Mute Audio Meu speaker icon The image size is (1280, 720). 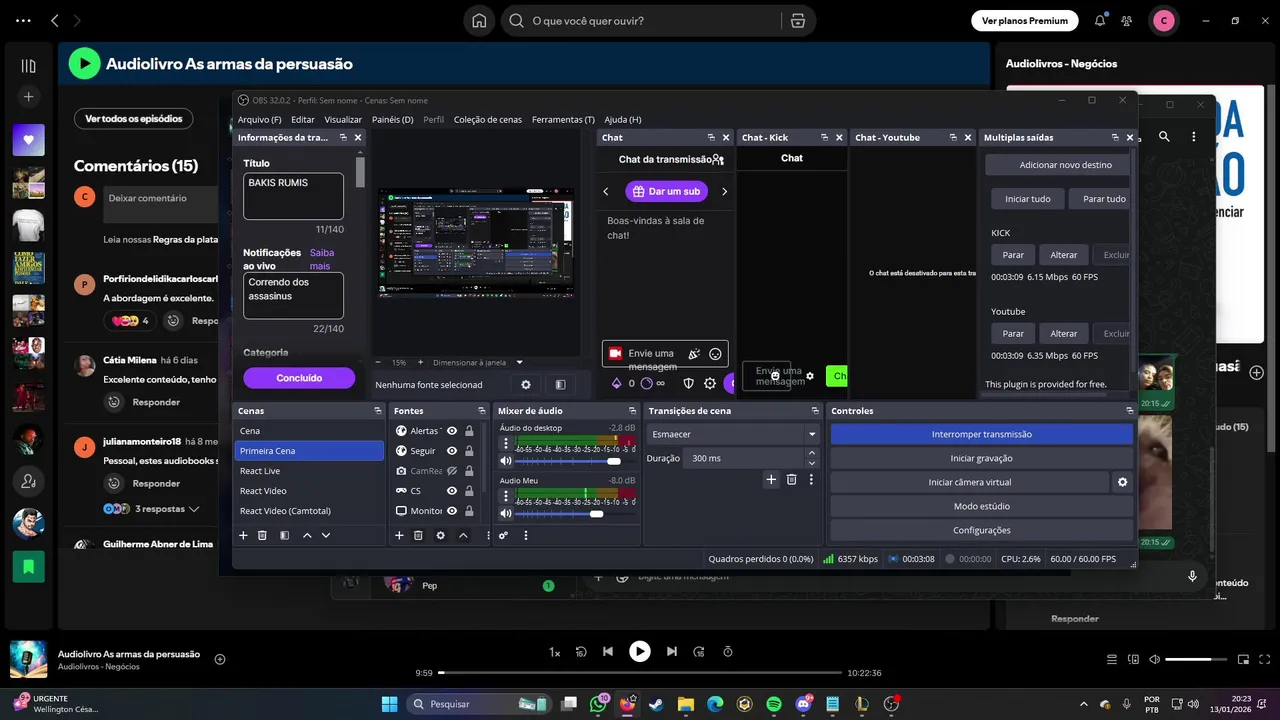click(x=506, y=514)
